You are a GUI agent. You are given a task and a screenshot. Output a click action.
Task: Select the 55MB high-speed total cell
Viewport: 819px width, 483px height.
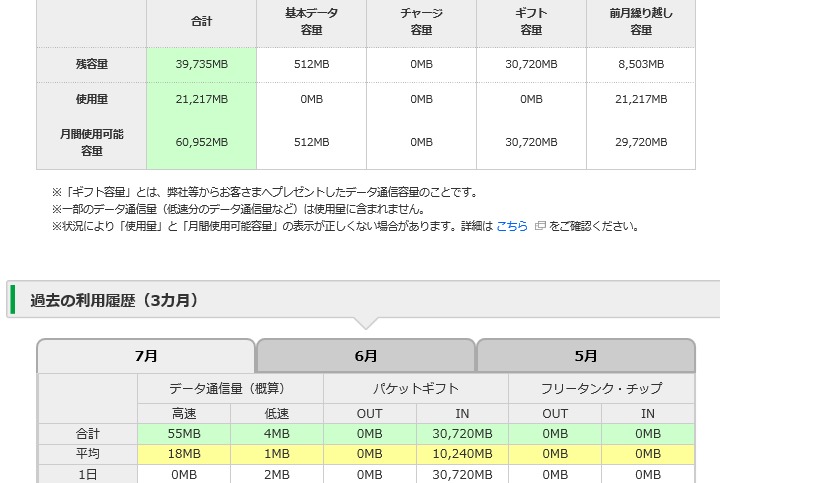click(x=184, y=434)
